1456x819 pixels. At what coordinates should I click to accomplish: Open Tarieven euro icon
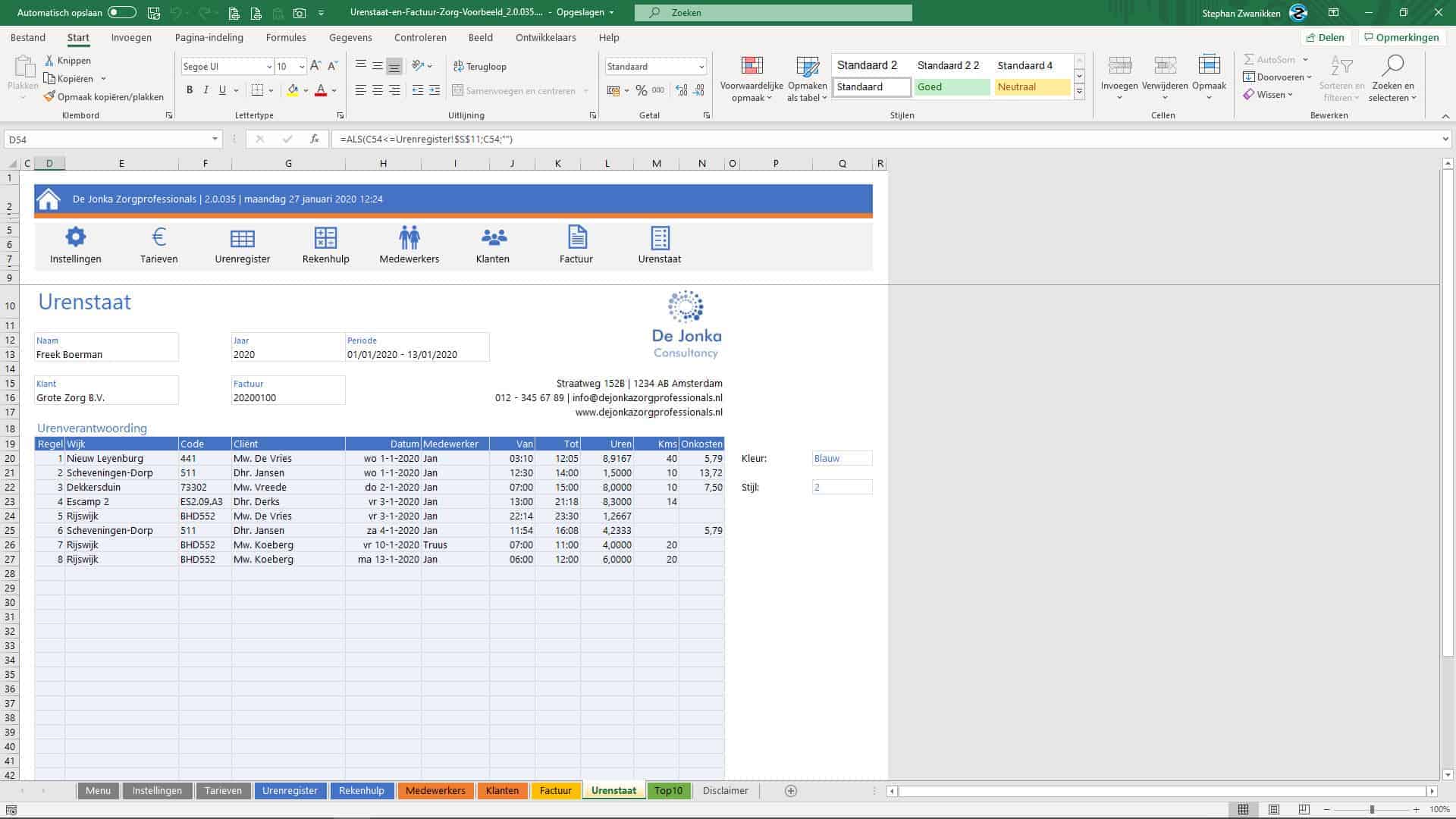(x=158, y=237)
